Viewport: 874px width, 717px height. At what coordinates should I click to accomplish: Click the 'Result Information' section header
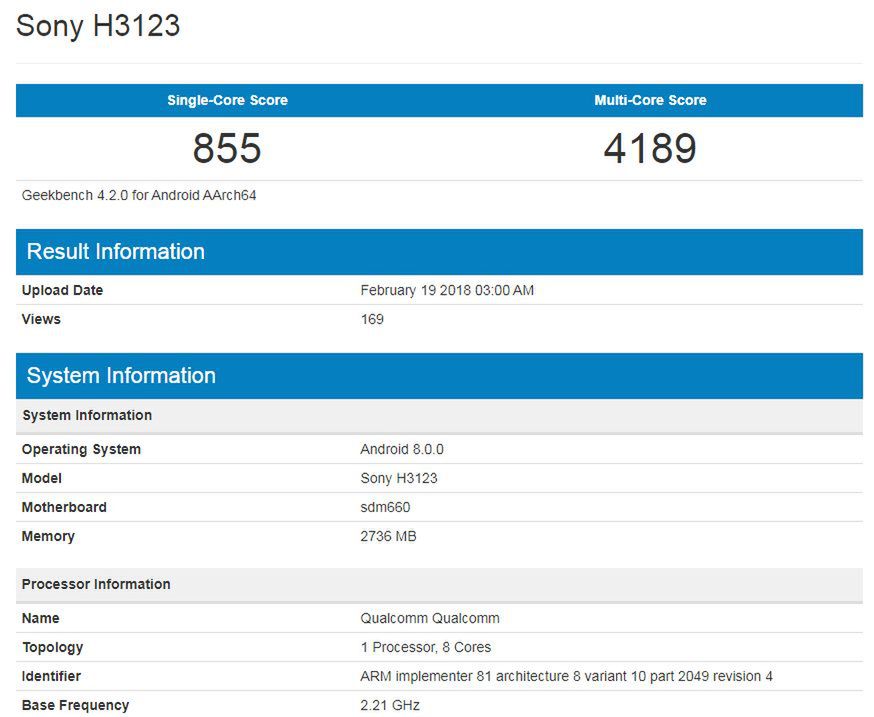tap(439, 251)
